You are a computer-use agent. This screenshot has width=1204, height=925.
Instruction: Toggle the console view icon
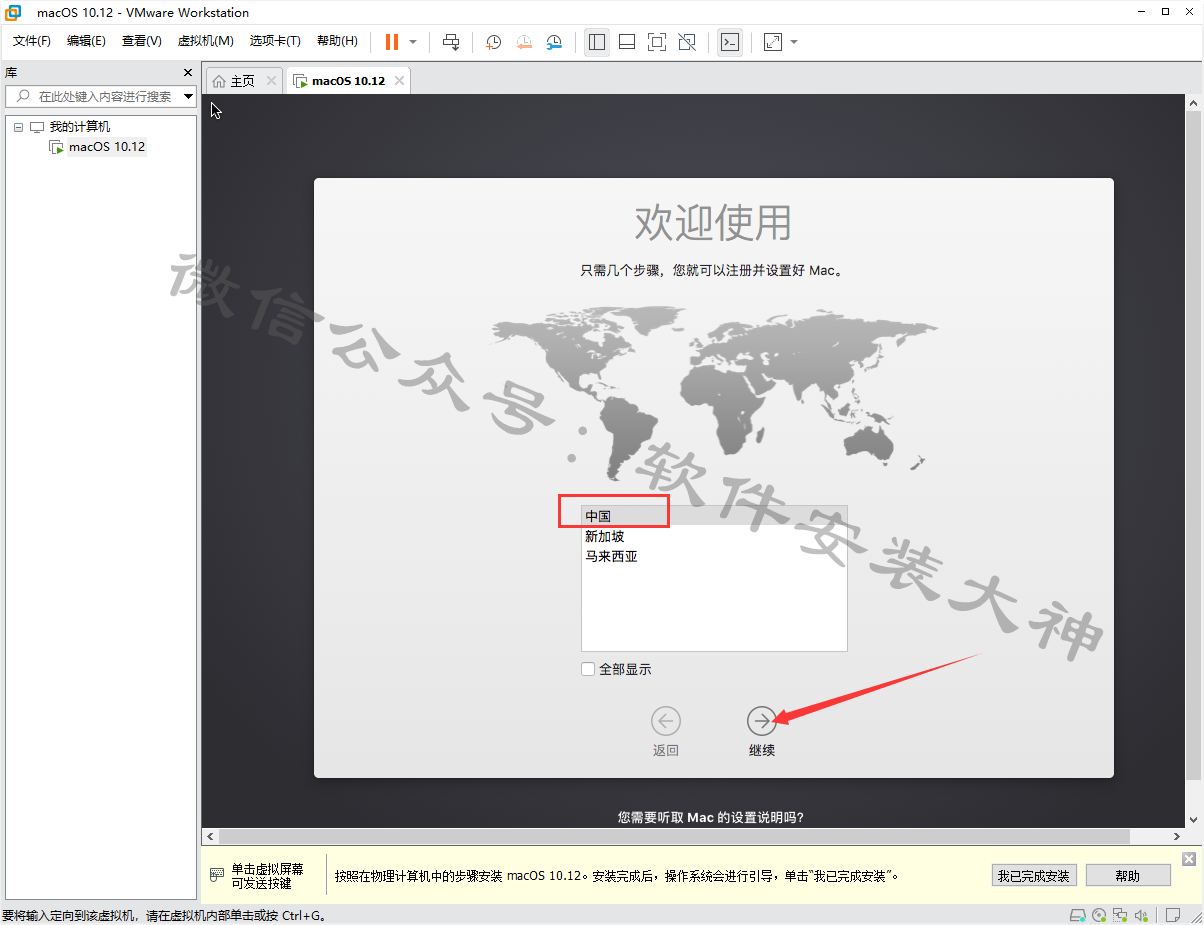(730, 42)
